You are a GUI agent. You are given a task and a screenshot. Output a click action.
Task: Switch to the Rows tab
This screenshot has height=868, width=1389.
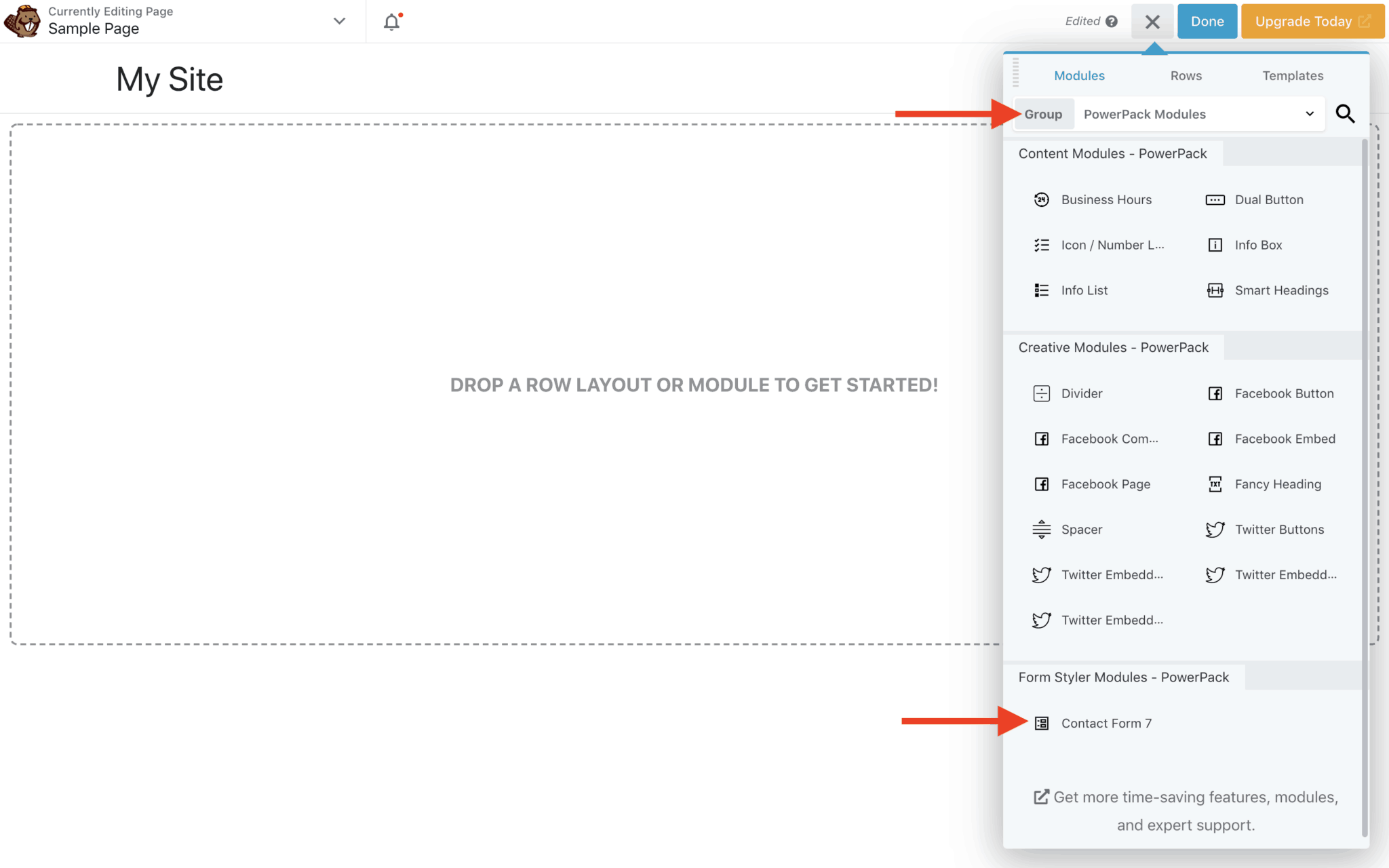coord(1186,76)
